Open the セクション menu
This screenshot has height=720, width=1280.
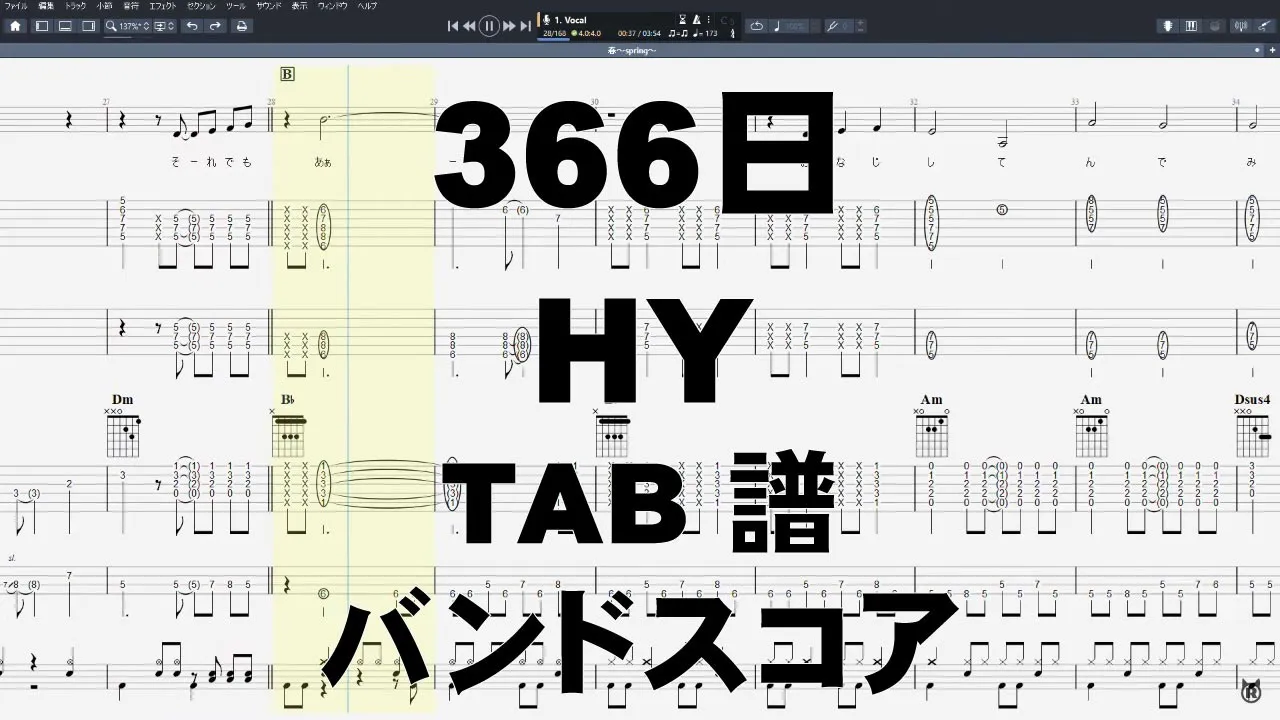(x=201, y=6)
